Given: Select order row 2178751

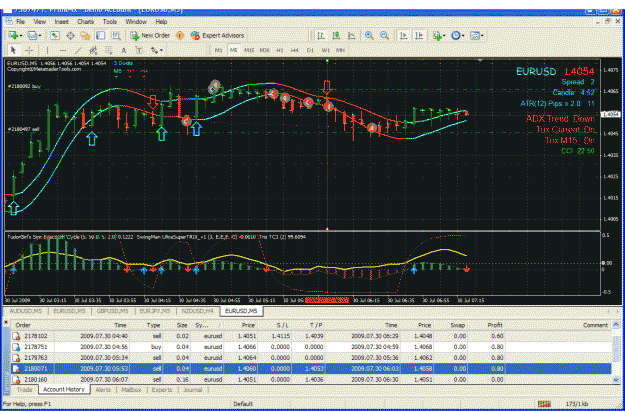Looking at the screenshot, I should pos(311,347).
